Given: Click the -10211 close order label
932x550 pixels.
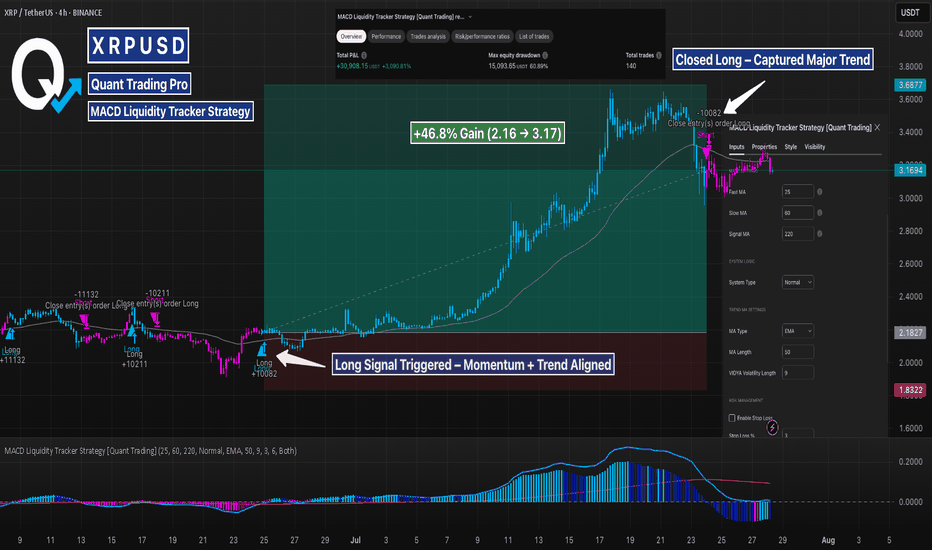Looking at the screenshot, I should [x=158, y=293].
